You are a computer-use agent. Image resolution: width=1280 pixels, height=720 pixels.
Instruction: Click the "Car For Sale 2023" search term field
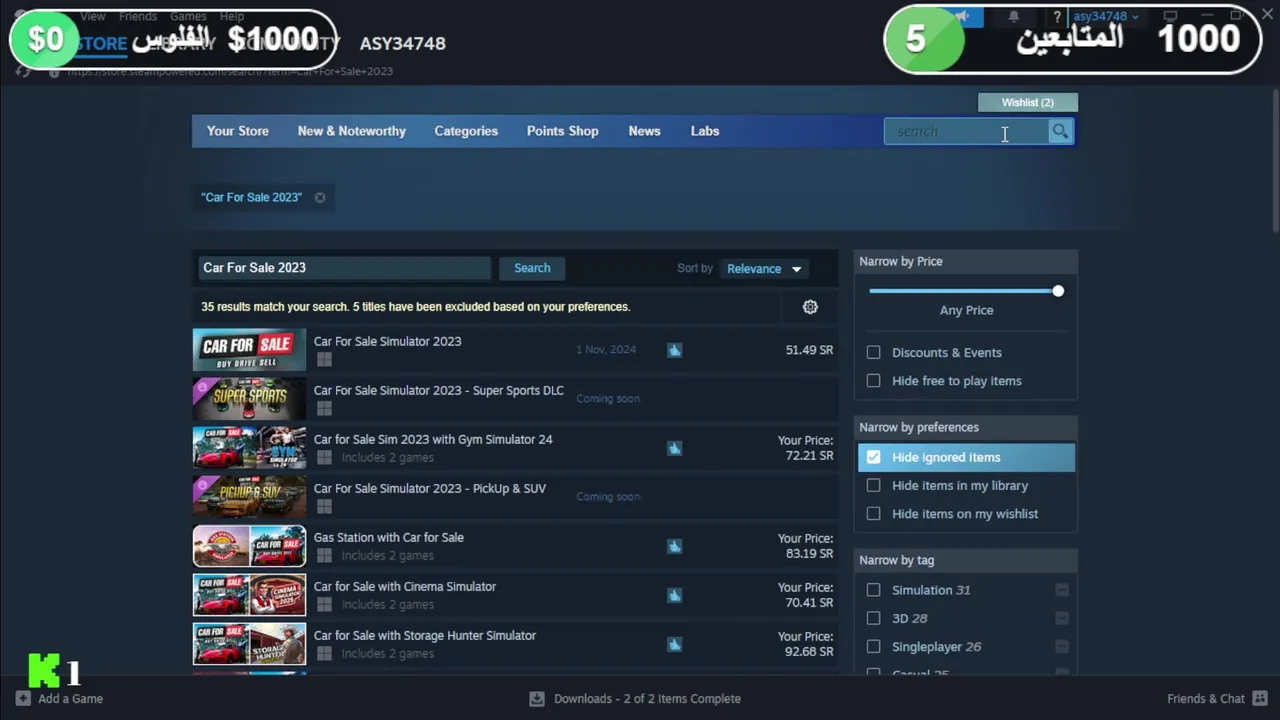click(344, 268)
